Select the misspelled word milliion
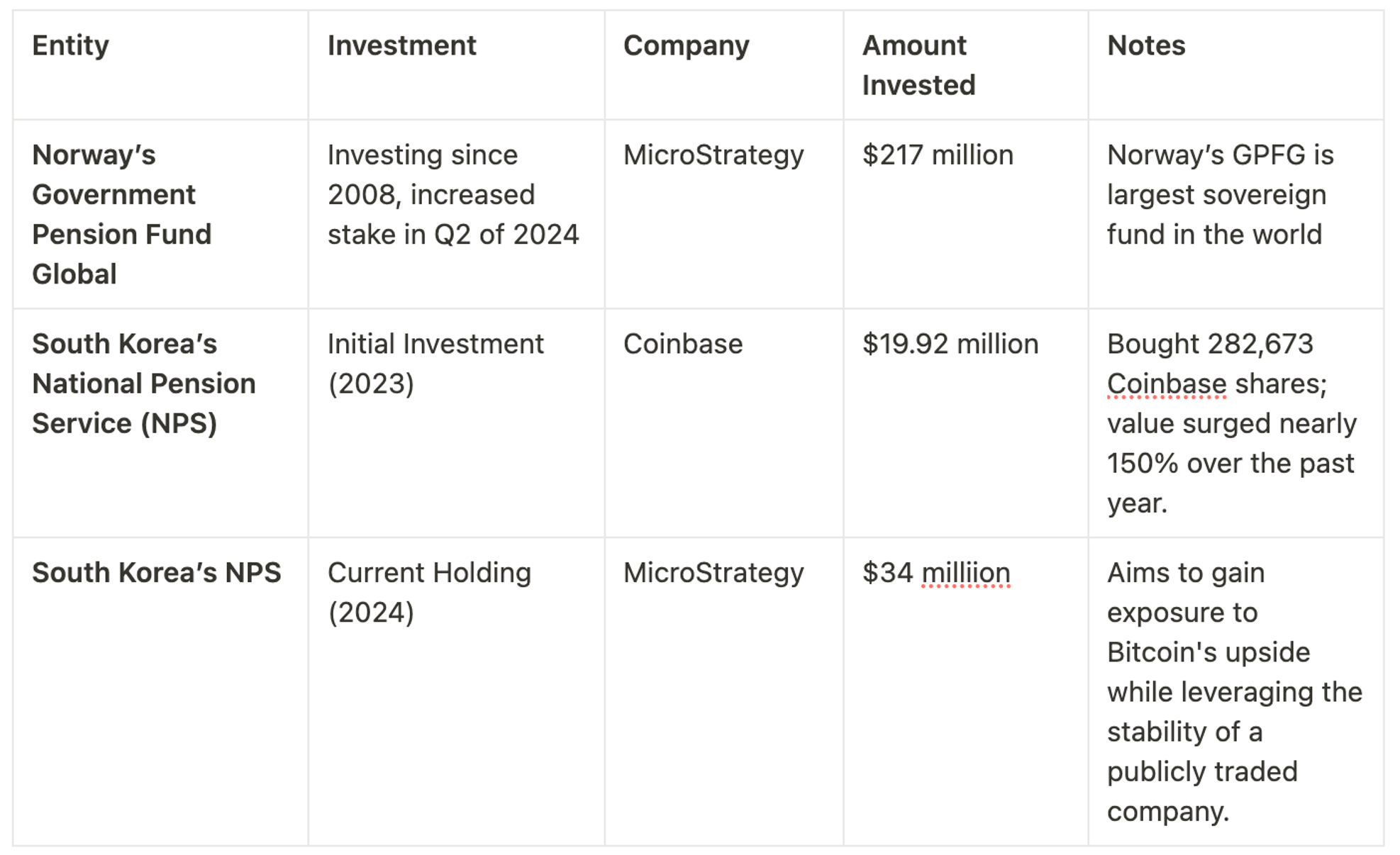 click(x=965, y=573)
